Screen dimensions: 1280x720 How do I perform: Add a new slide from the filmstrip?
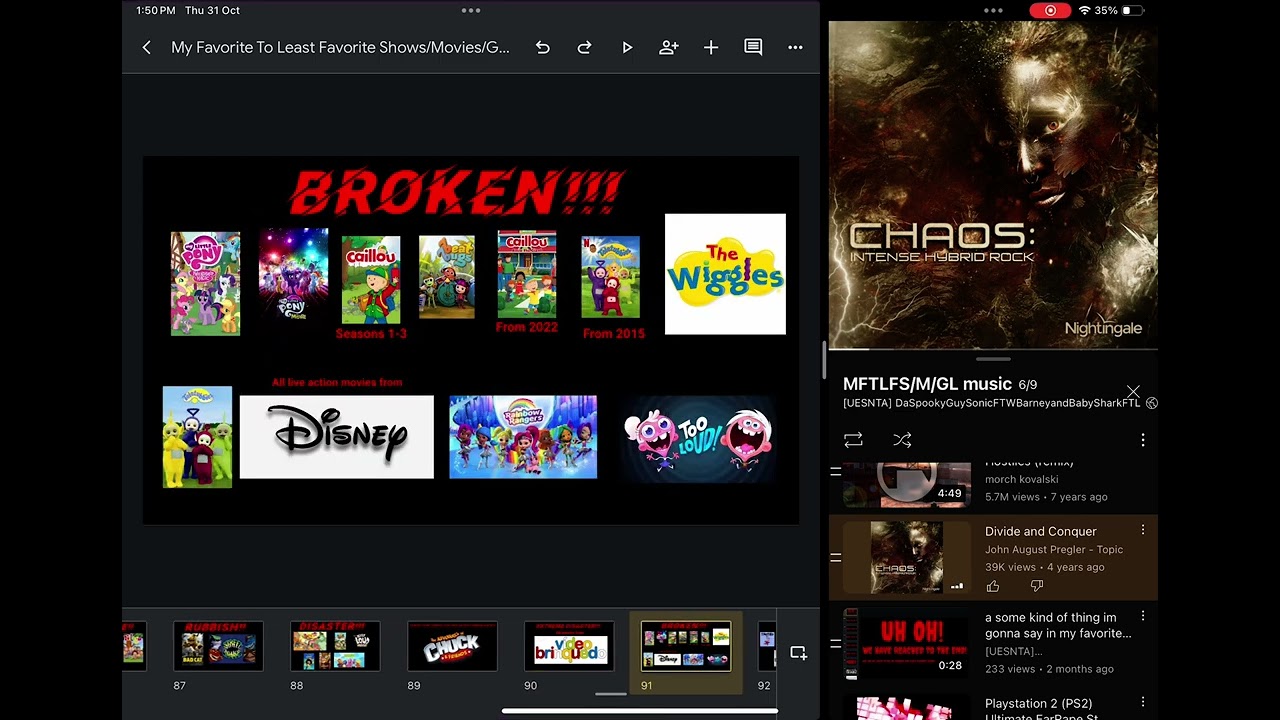coord(798,653)
